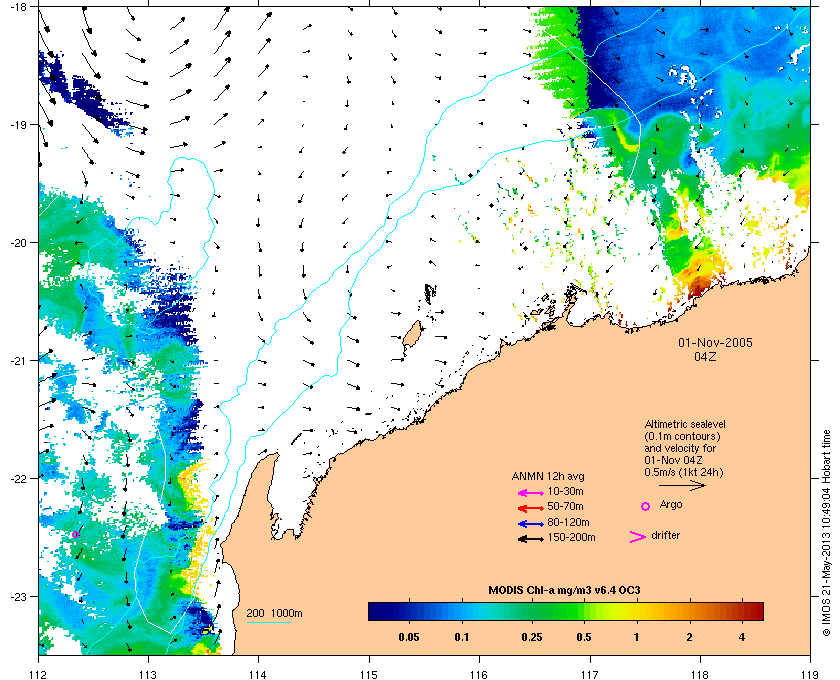Click latitude axis label '-21'
The width and height of the screenshot is (840, 680).
pos(17,360)
